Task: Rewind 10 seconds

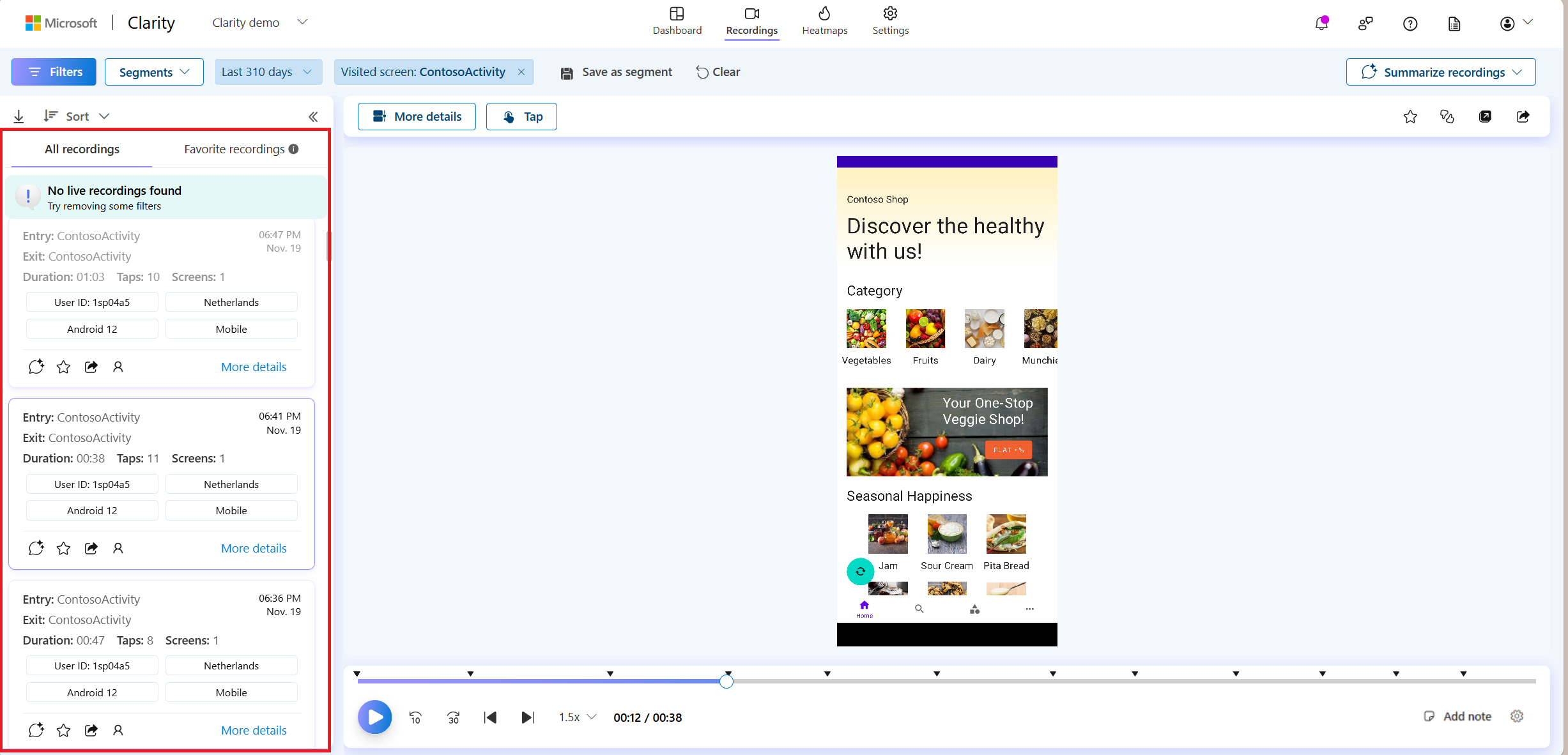Action: 415,717
